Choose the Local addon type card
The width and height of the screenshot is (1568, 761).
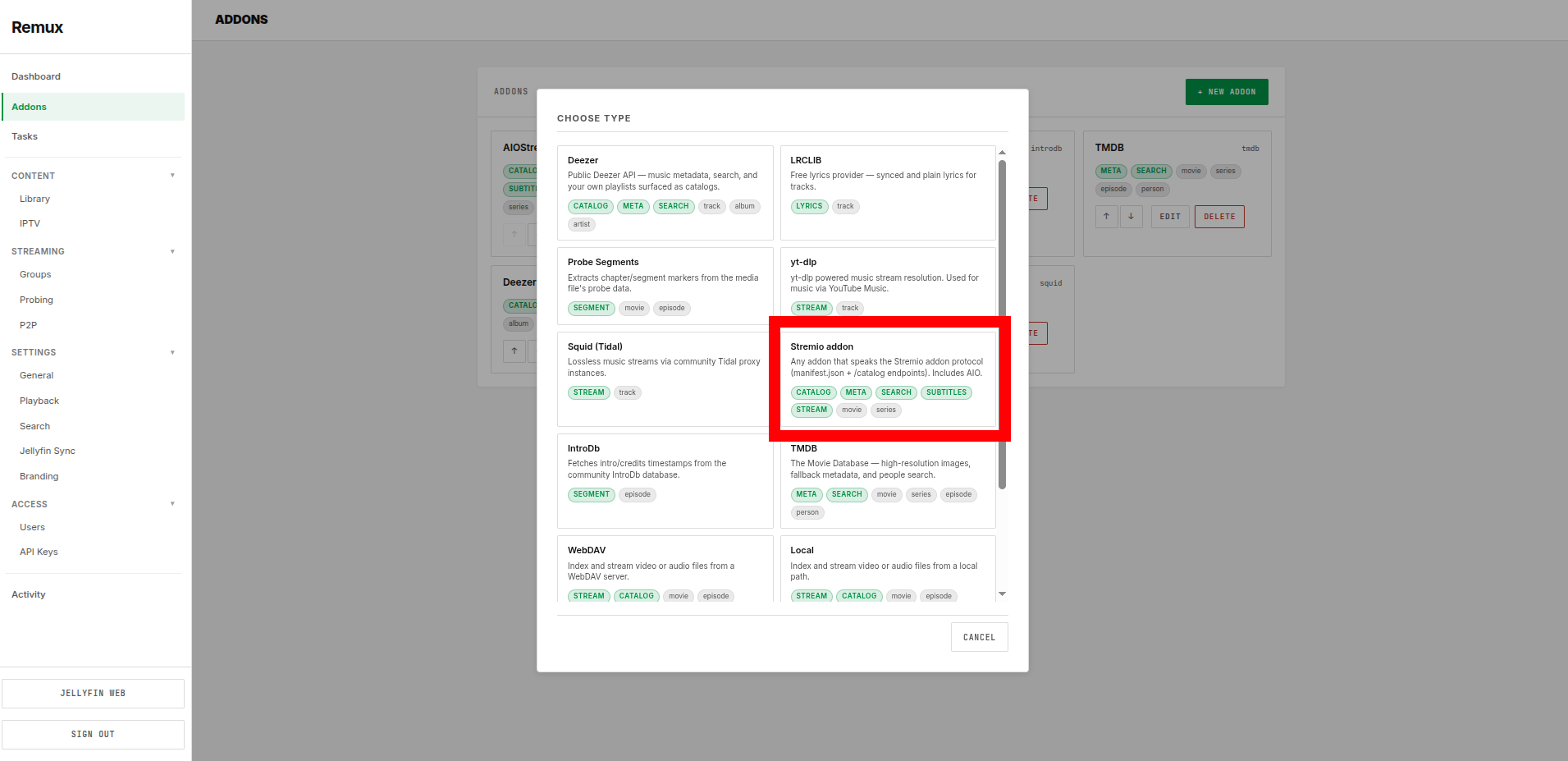point(888,569)
